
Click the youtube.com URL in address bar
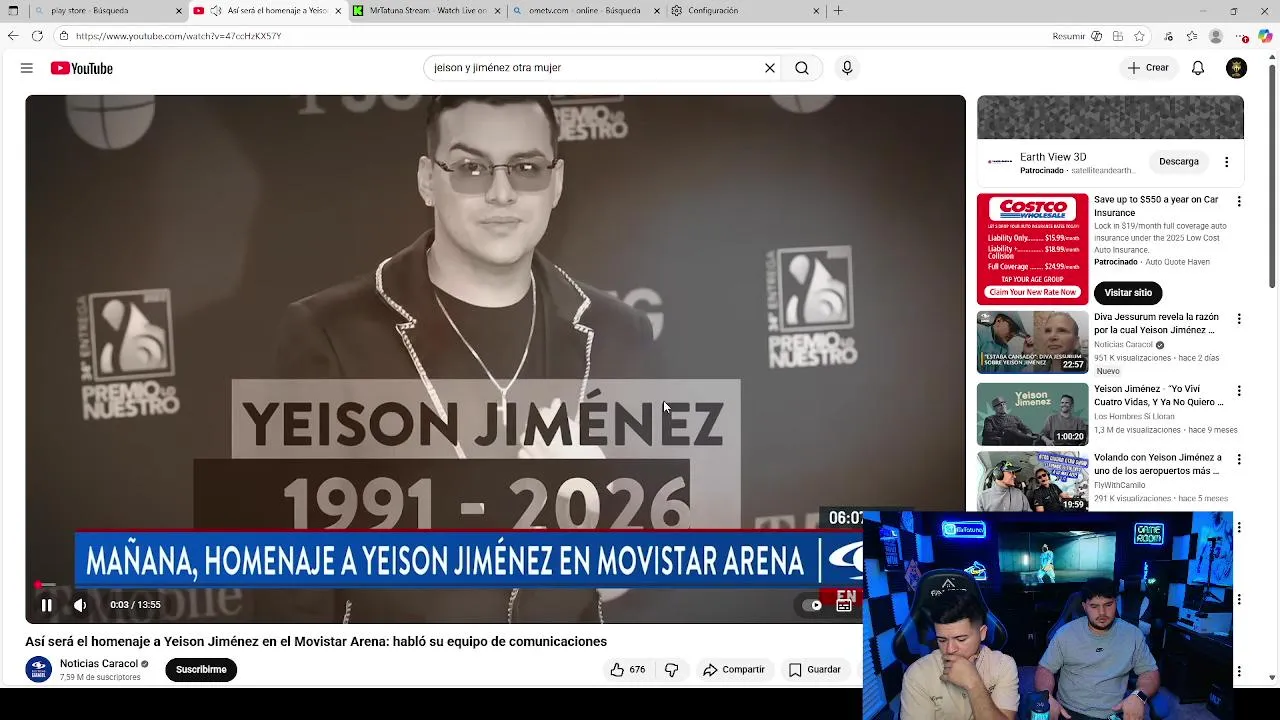click(178, 36)
